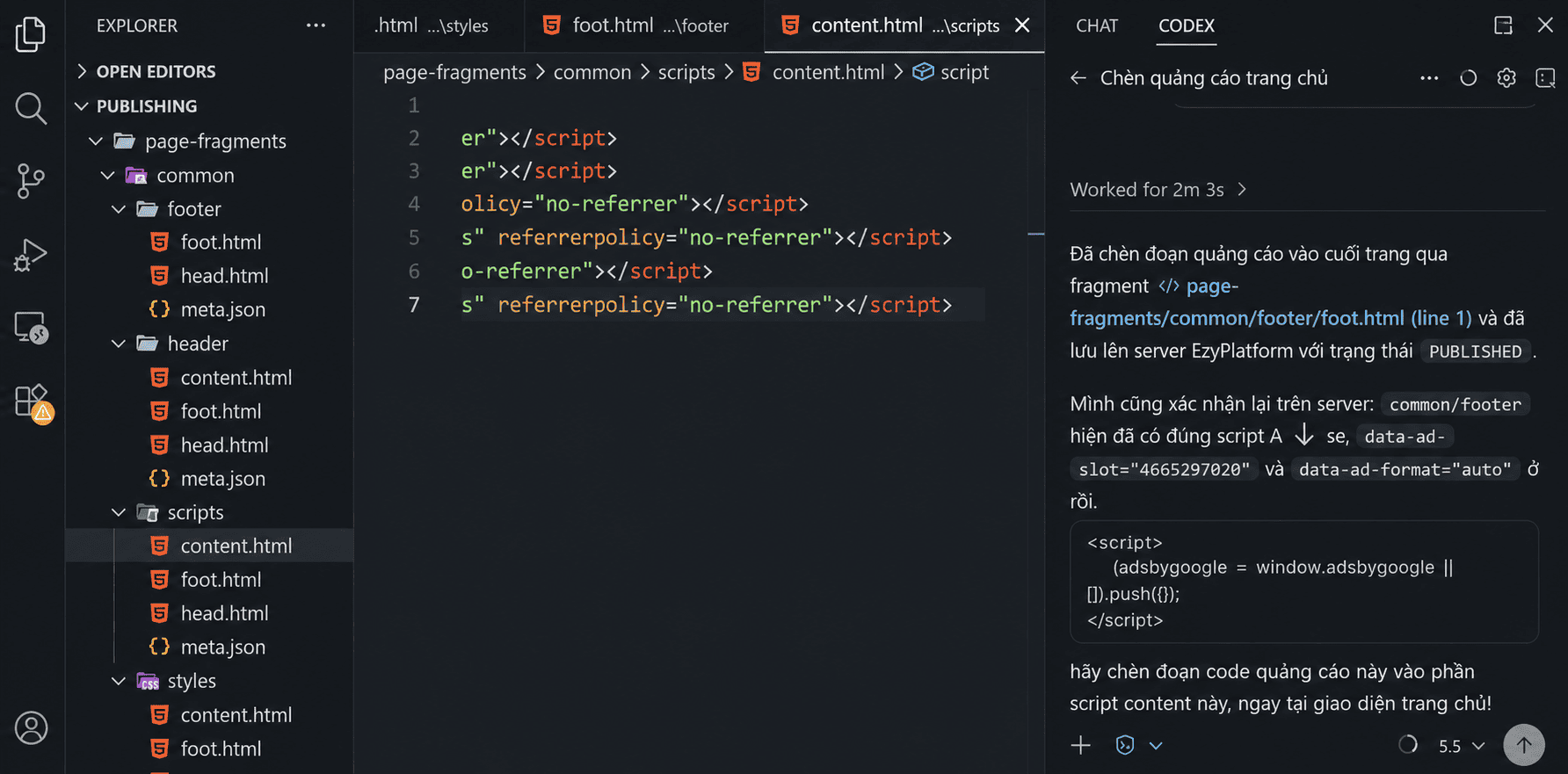Open Codex settings gear
Screen dimensions: 1568x774
click(x=1506, y=78)
